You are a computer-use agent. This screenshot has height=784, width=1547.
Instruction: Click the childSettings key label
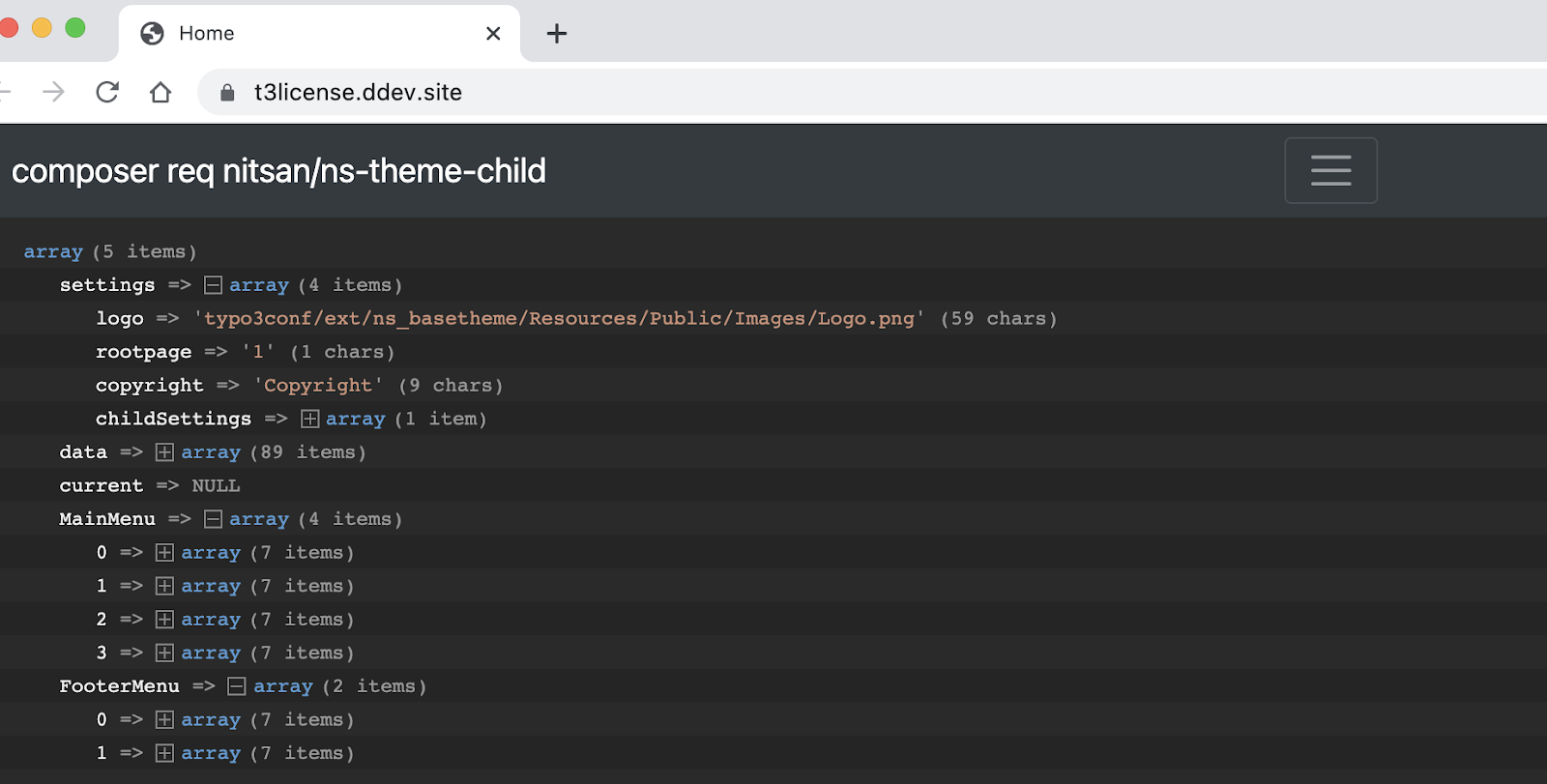point(173,419)
